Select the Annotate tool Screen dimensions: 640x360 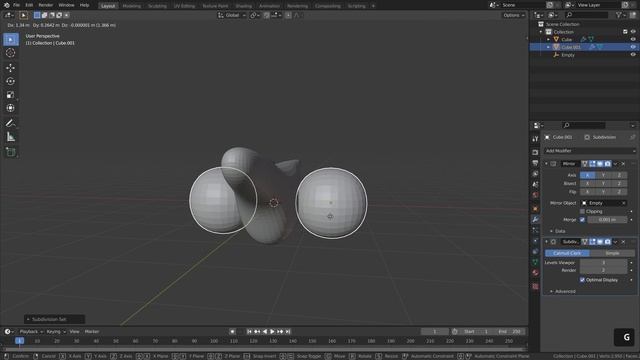pyautogui.click(x=11, y=123)
